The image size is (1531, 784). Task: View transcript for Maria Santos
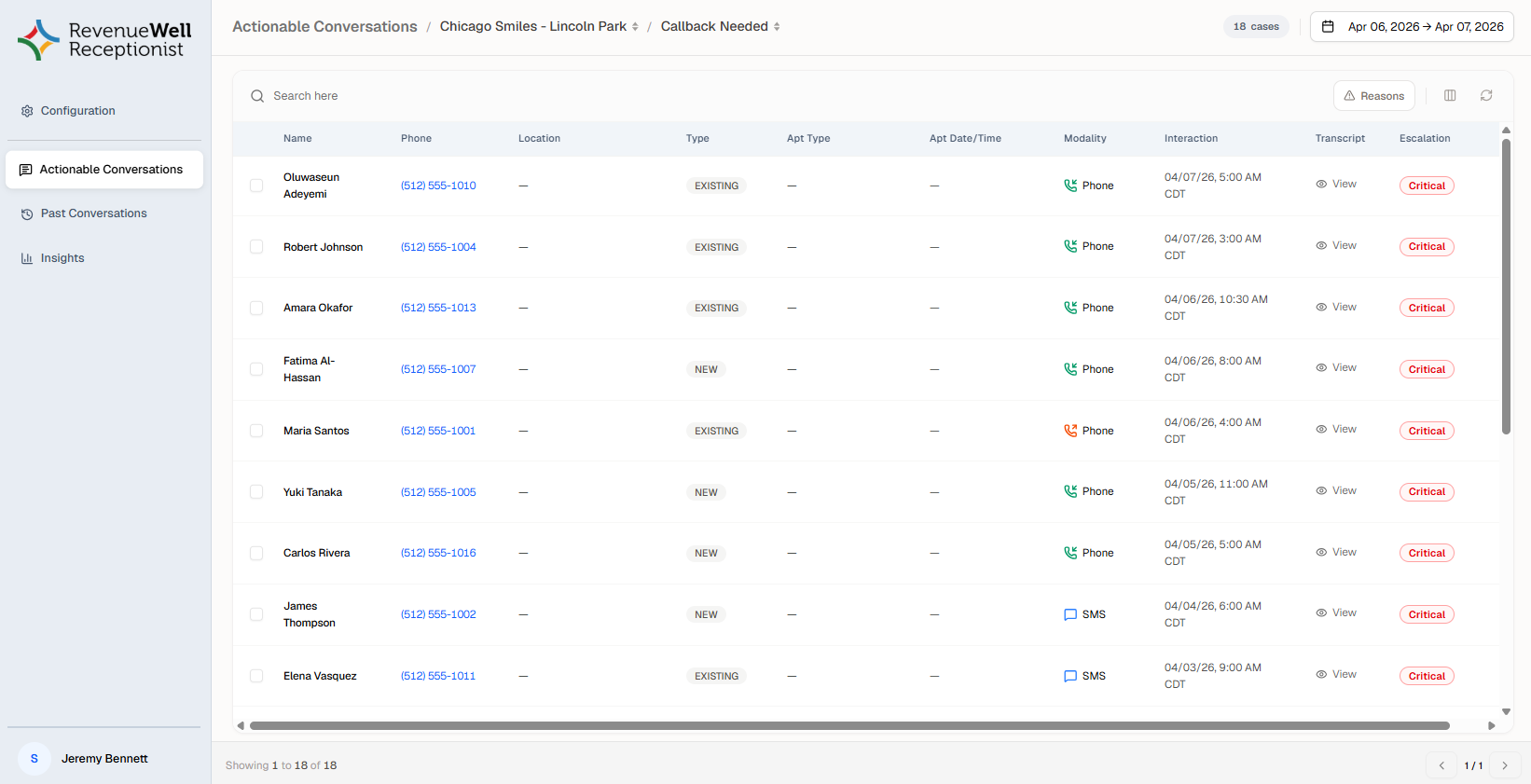[1336, 429]
